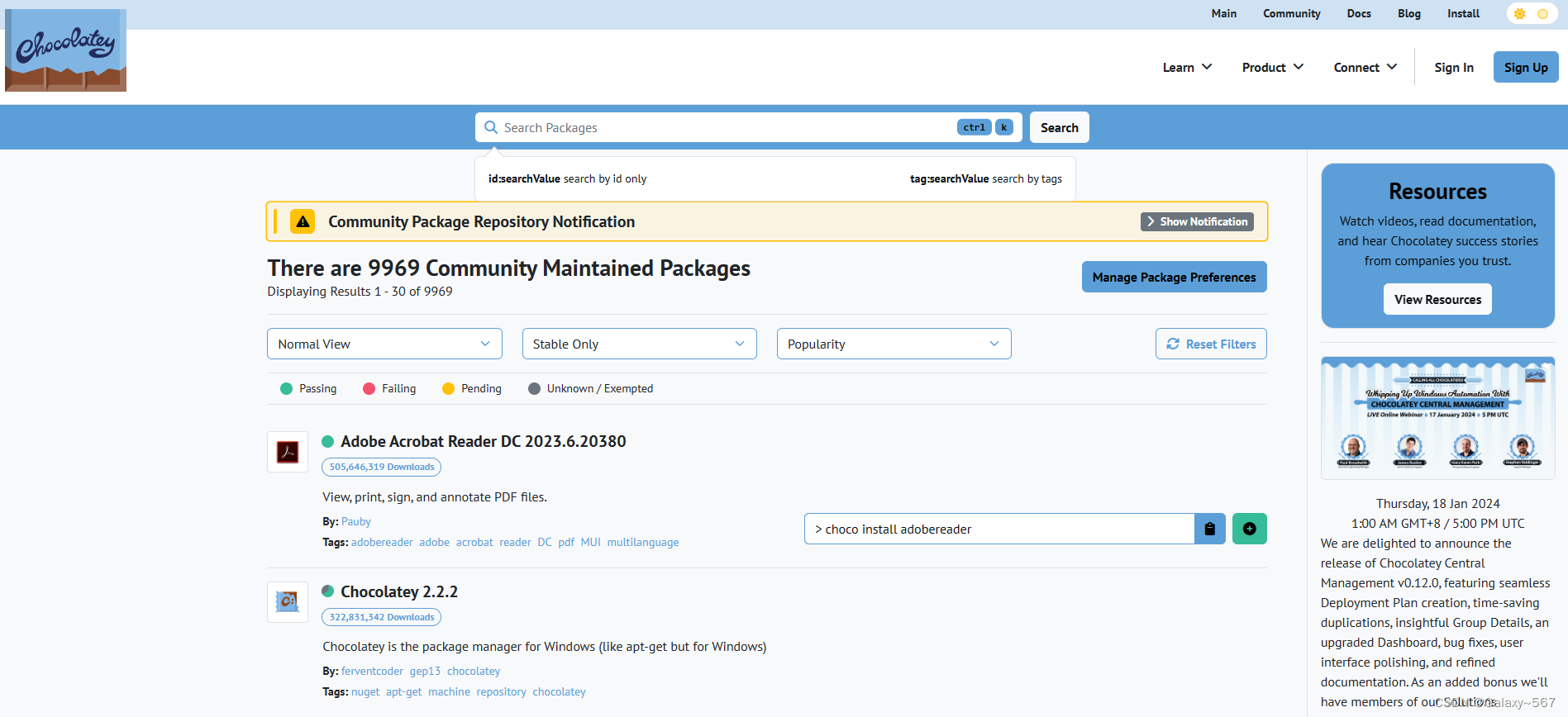
Task: Click the Sign Up button
Action: (x=1526, y=67)
